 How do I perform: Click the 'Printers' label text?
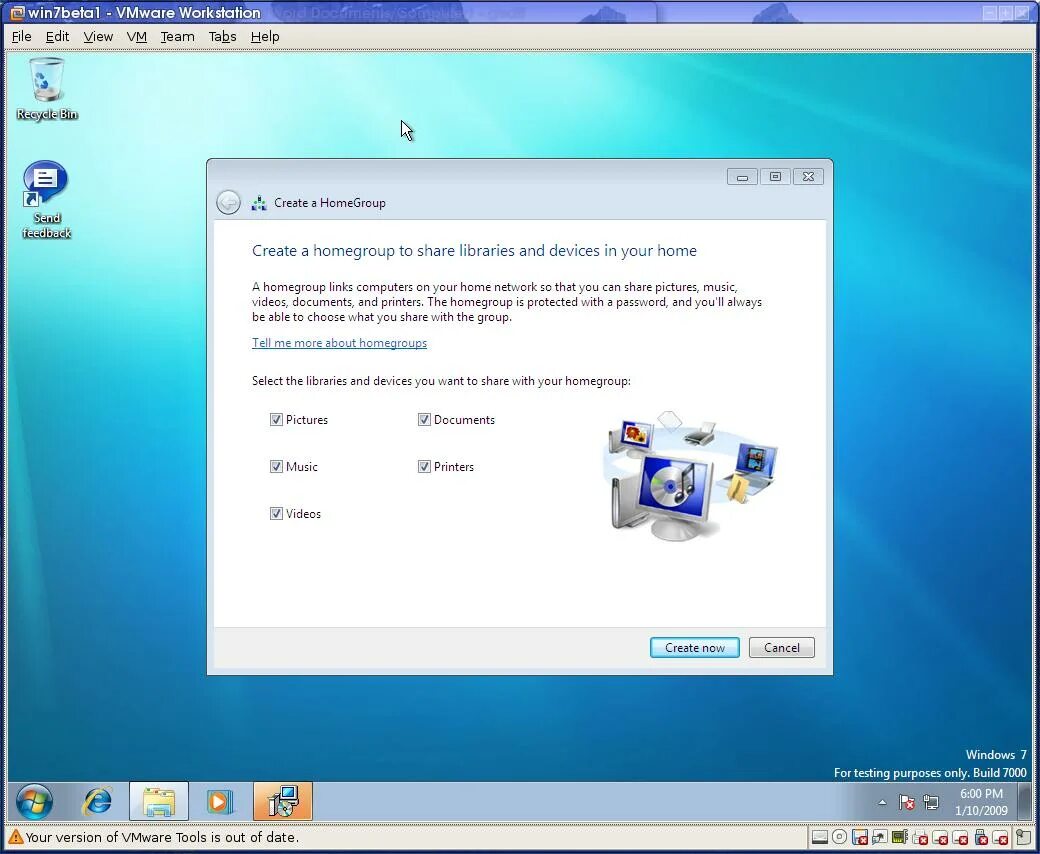coord(454,467)
